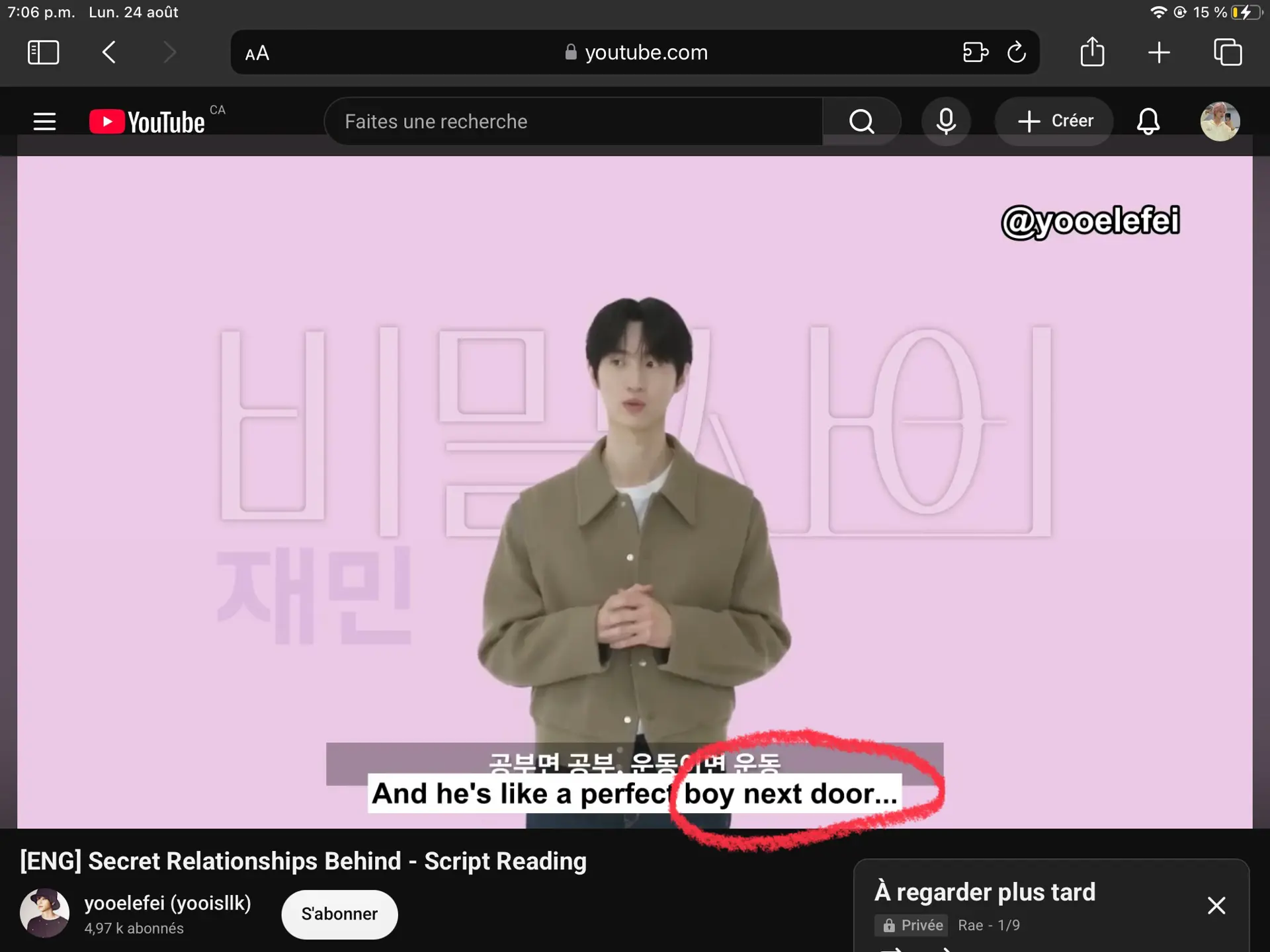This screenshot has width=1270, height=952.
Task: Go forward to the next page
Action: [x=170, y=52]
